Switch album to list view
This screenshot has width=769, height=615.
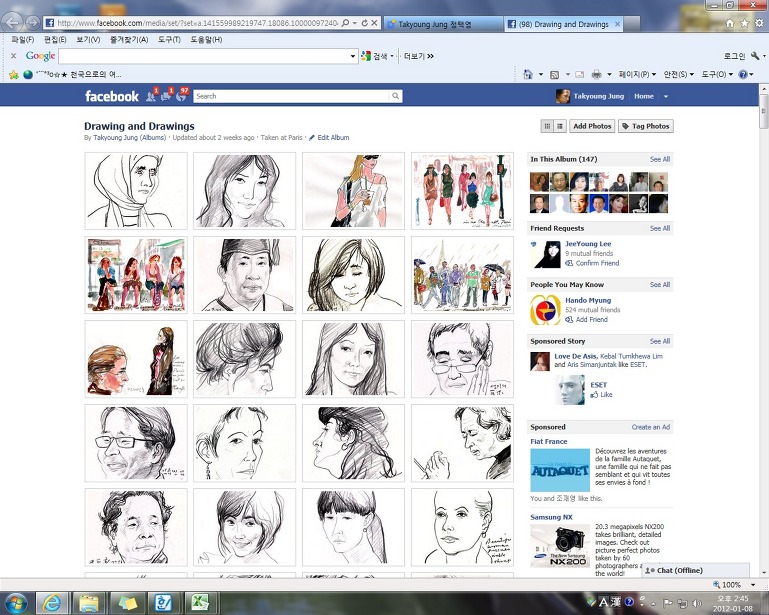click(x=559, y=126)
